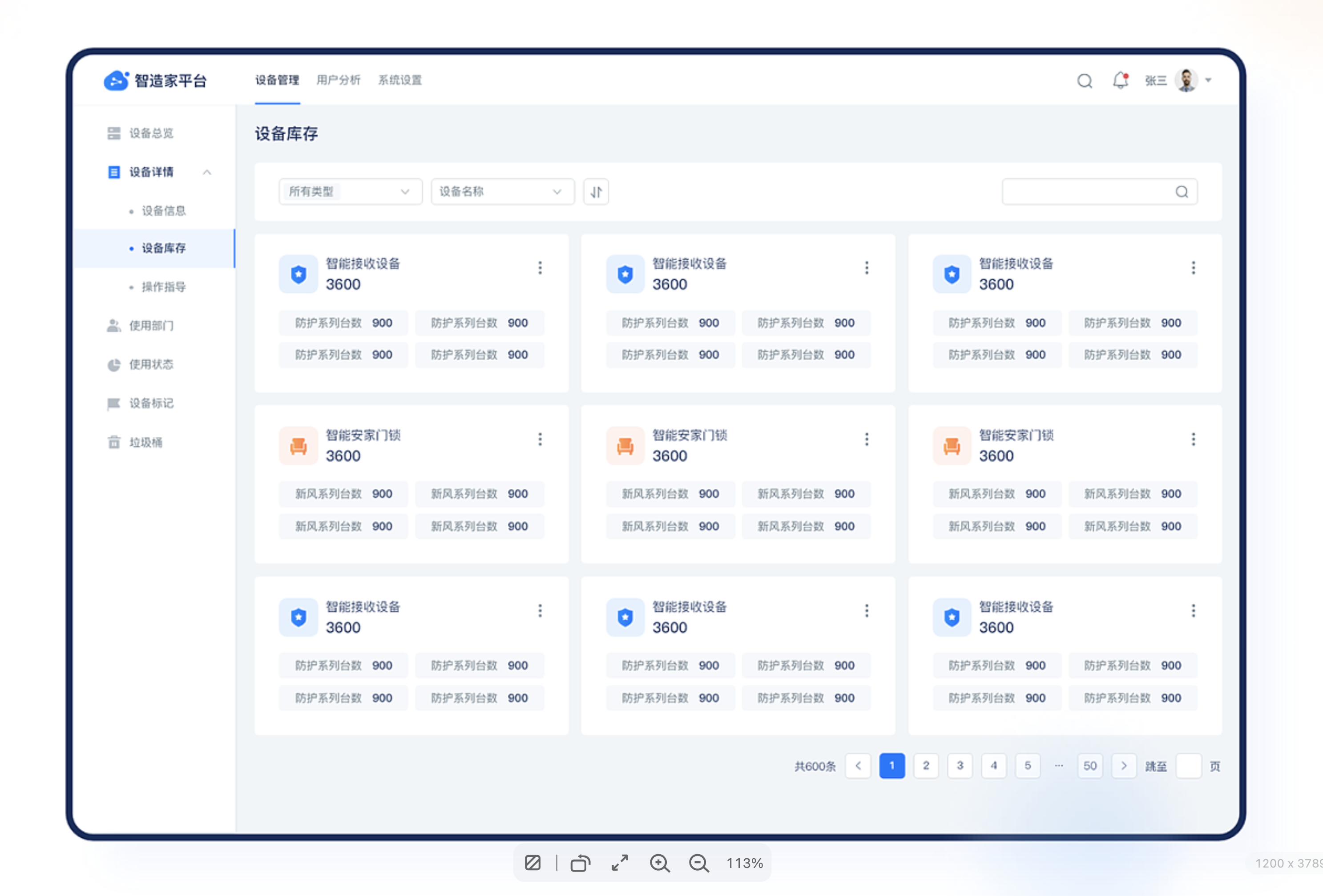The width and height of the screenshot is (1323, 896).
Task: Click the rotate image icon in bottom toolbar
Action: 580,863
